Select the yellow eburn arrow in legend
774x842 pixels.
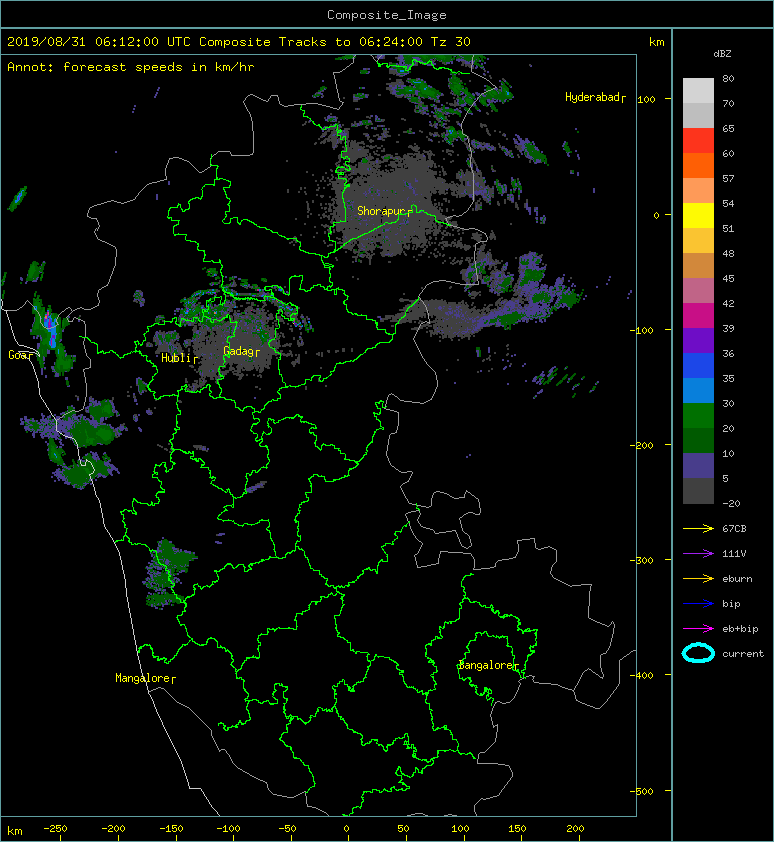[698, 579]
